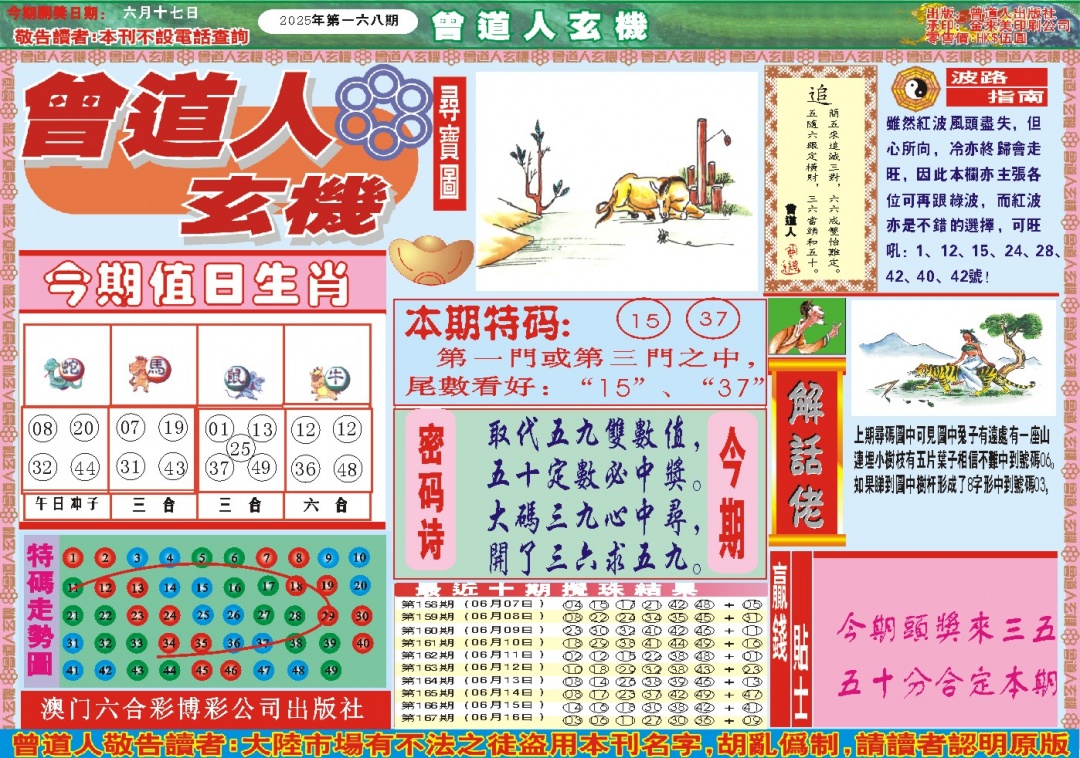Image resolution: width=1080 pixels, height=758 pixels.
Task: Select the rat zodiac icon
Action: point(240,381)
